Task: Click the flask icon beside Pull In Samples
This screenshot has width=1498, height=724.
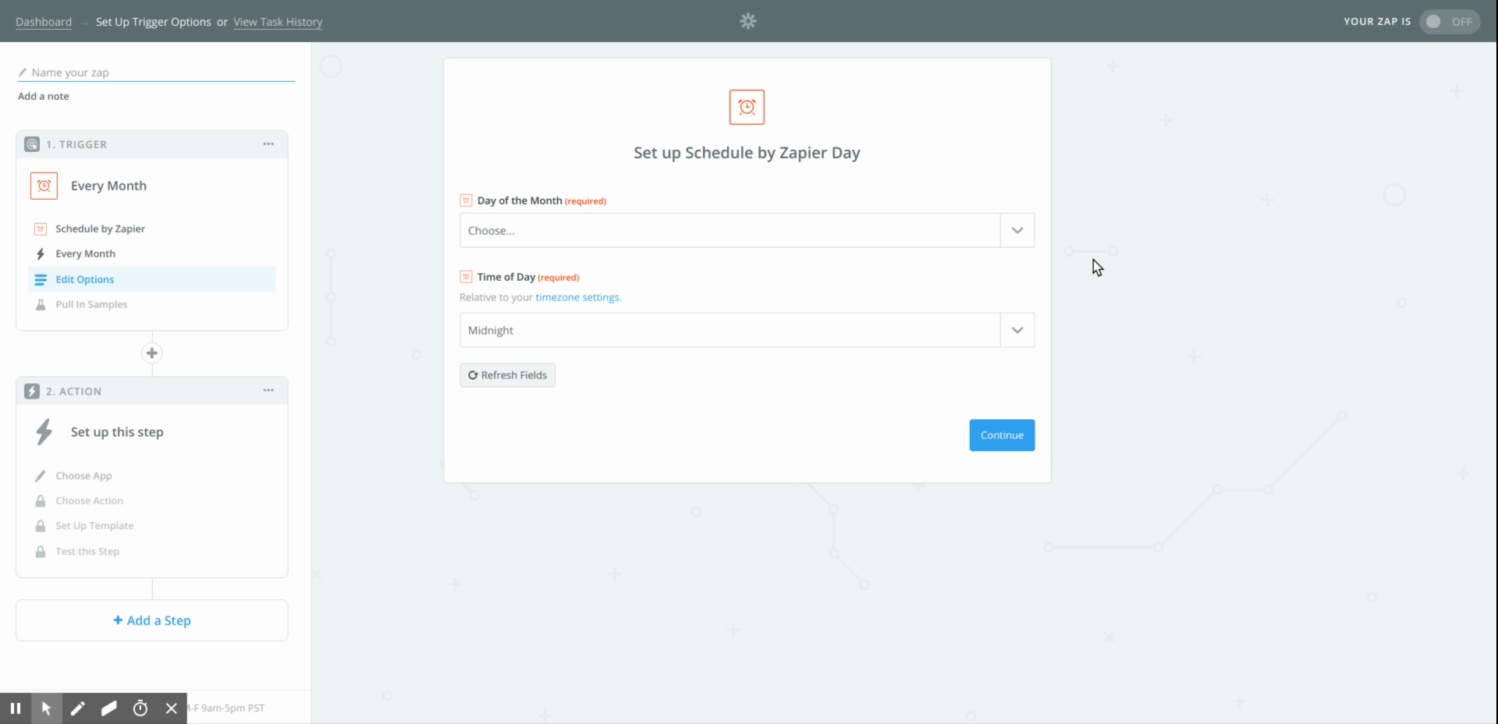Action: click(x=39, y=304)
